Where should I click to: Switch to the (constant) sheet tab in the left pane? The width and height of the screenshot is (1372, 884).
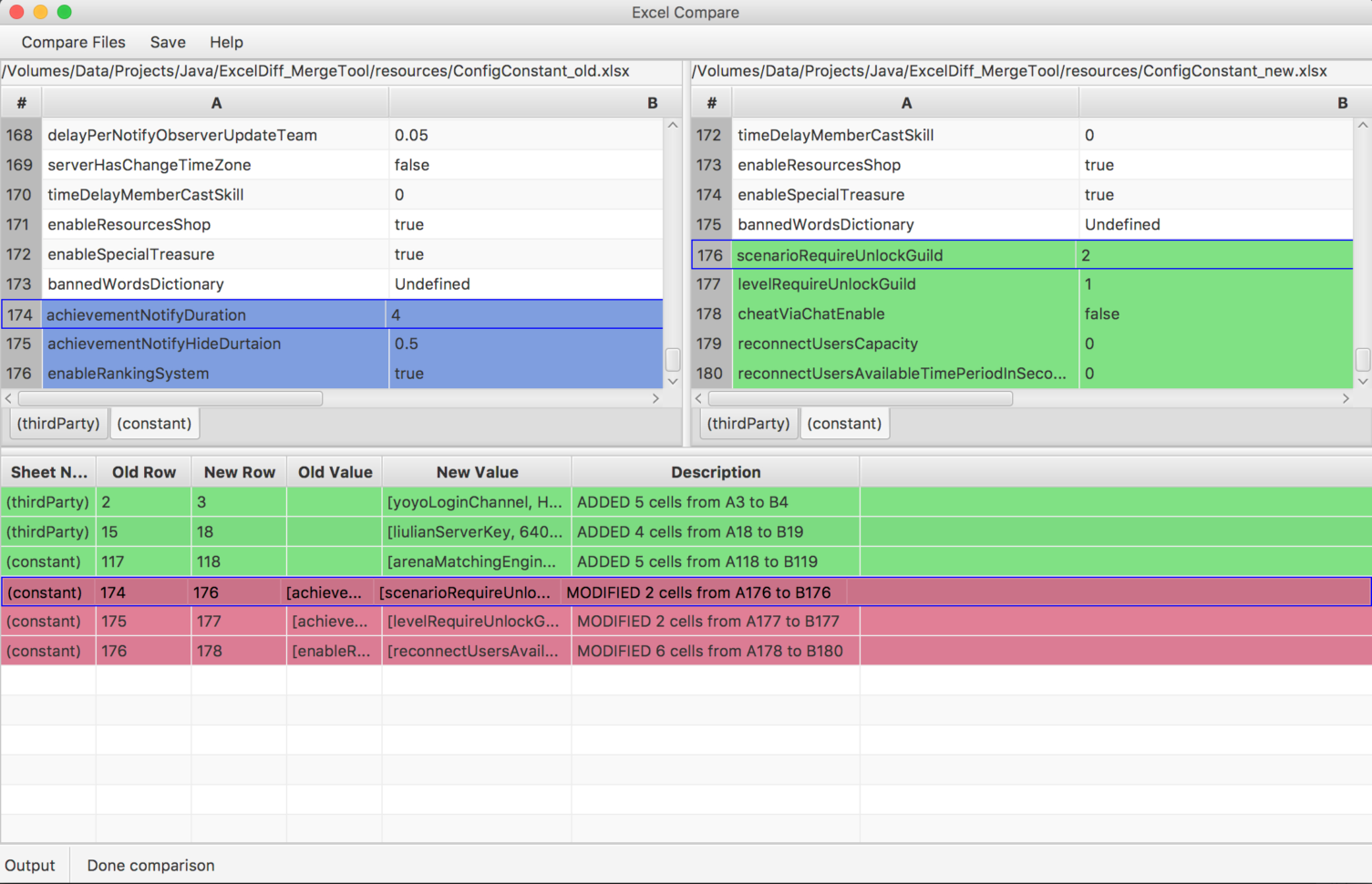click(x=154, y=423)
